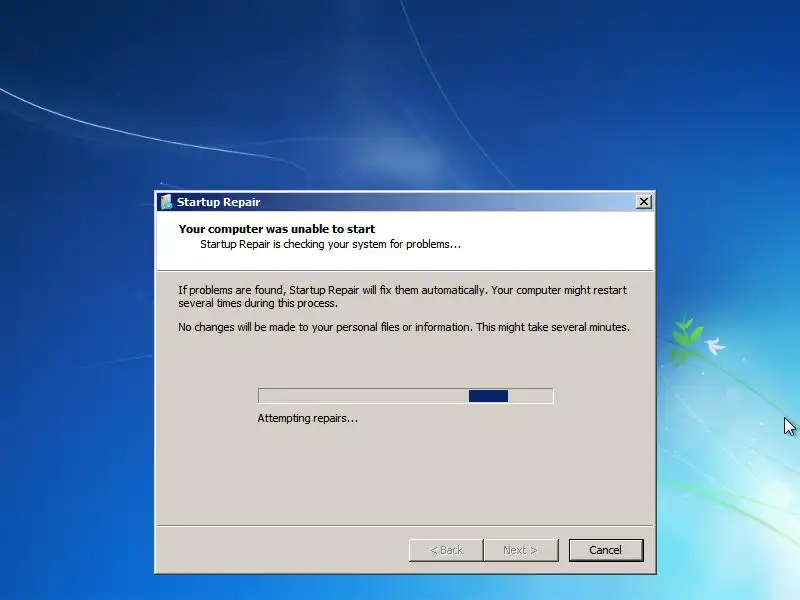Image resolution: width=800 pixels, height=600 pixels.
Task: Click the disabled Next button
Action: [x=521, y=550]
